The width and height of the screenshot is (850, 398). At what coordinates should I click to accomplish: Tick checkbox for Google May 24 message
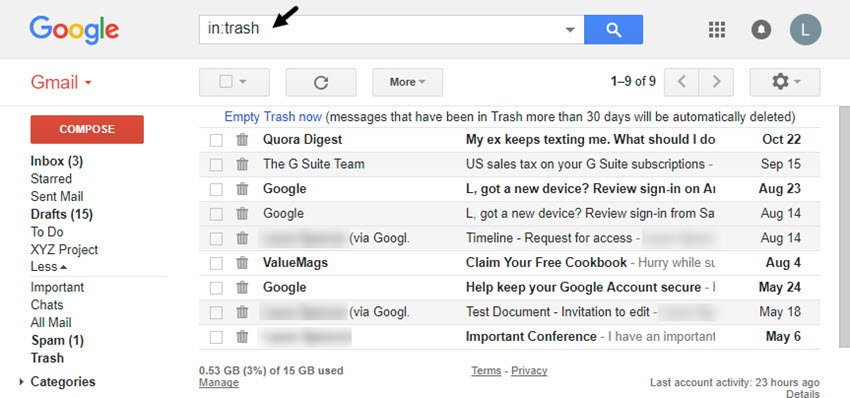tap(216, 288)
